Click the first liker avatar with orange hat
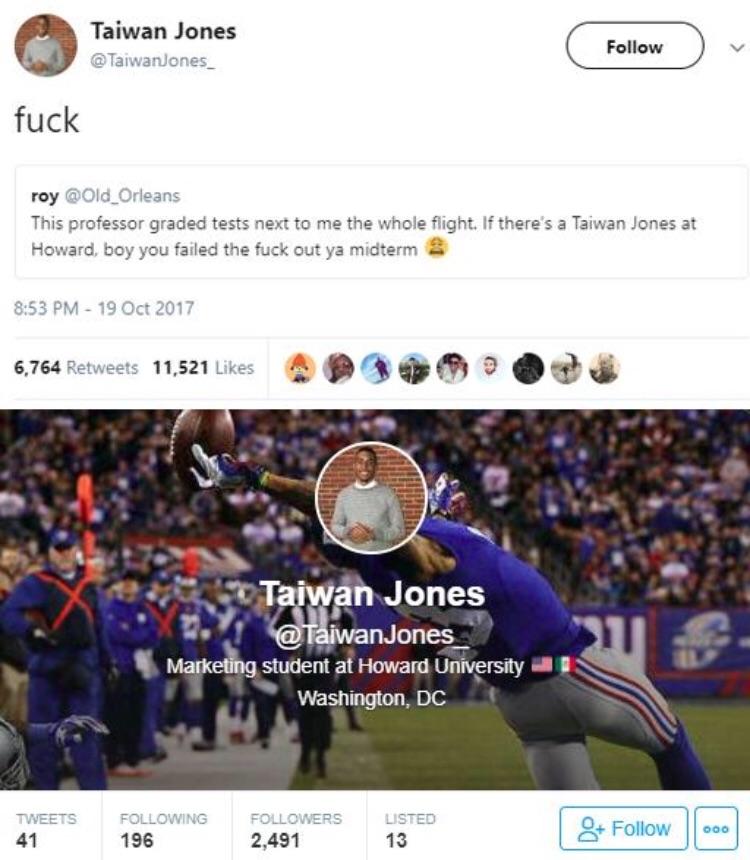This screenshot has width=750, height=860. 302,368
